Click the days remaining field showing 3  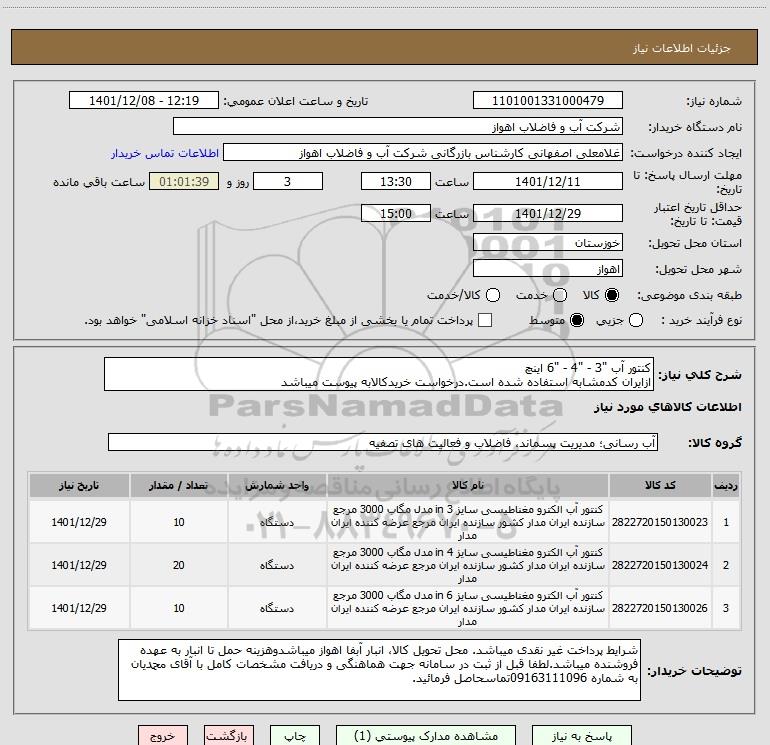288,181
